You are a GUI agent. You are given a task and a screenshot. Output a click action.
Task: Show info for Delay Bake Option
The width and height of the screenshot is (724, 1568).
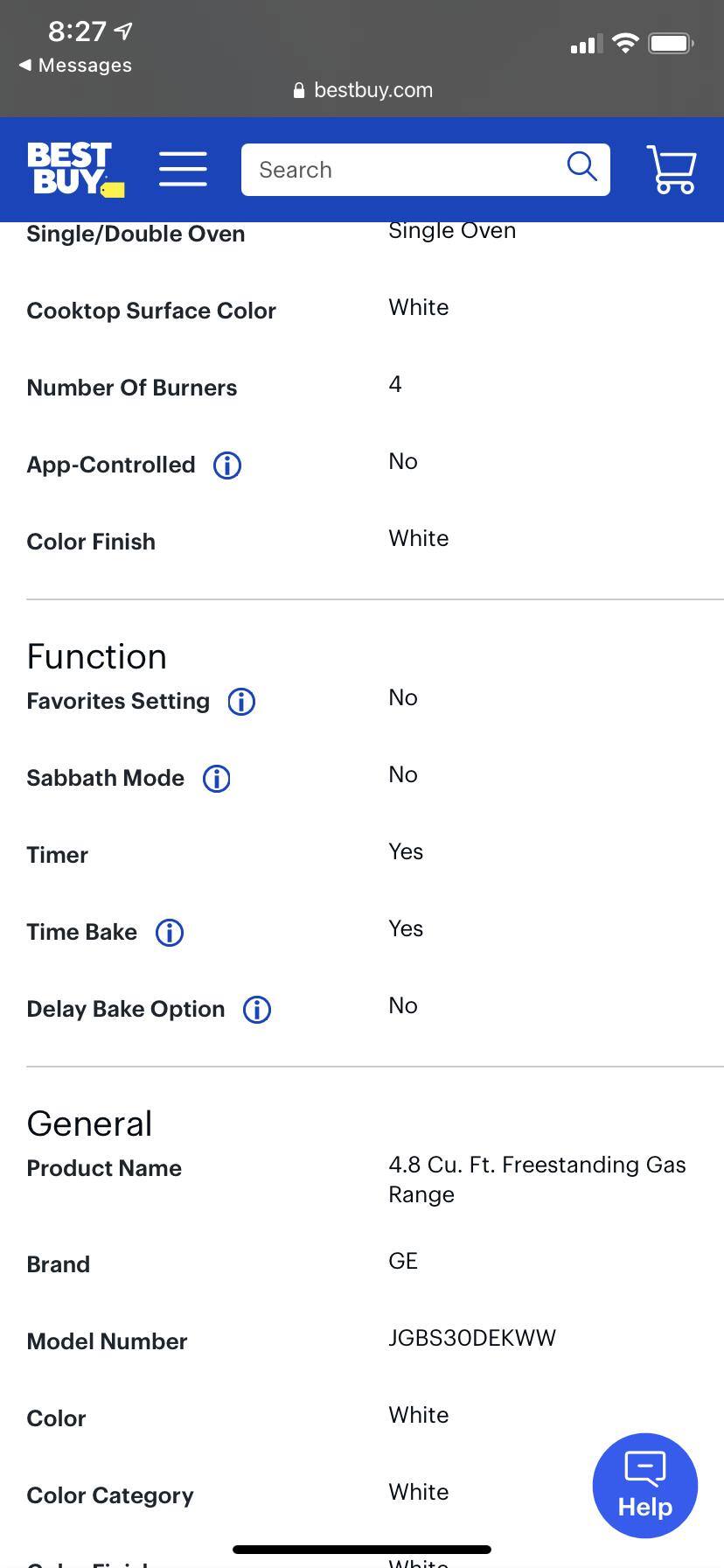click(257, 1010)
